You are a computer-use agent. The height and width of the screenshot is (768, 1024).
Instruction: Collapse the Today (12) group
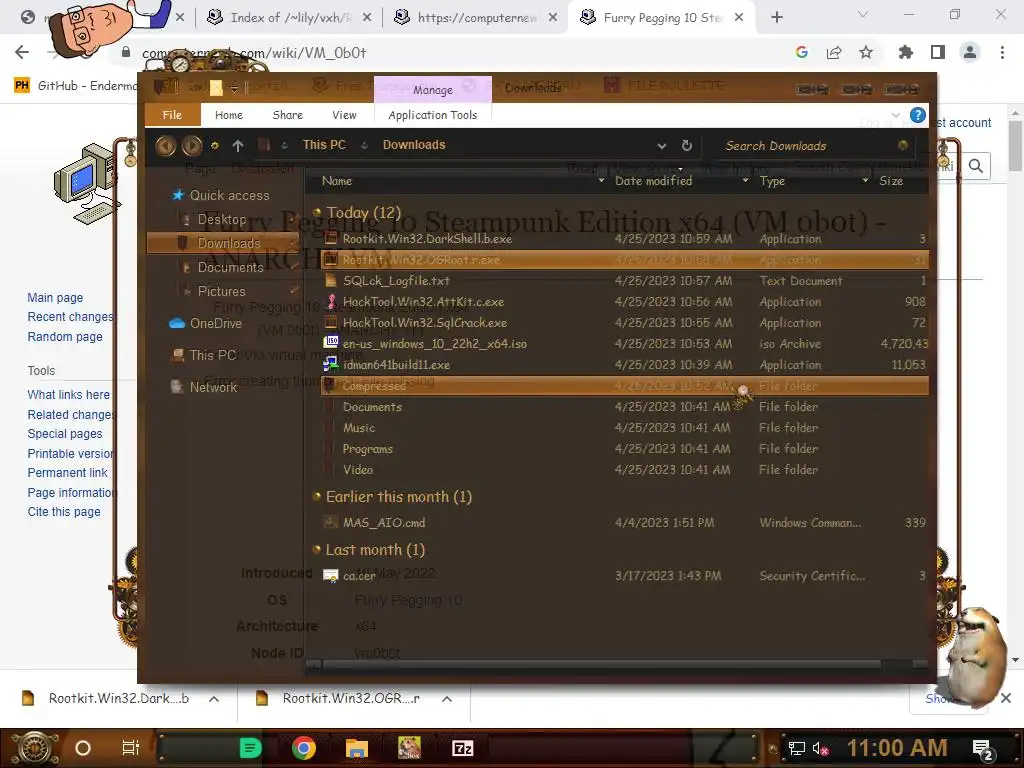coord(317,212)
